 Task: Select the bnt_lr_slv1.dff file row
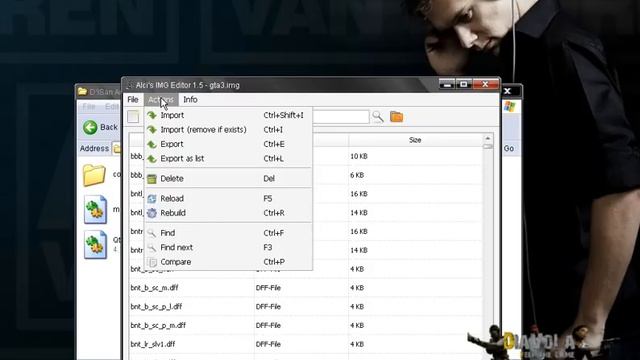coord(305,344)
